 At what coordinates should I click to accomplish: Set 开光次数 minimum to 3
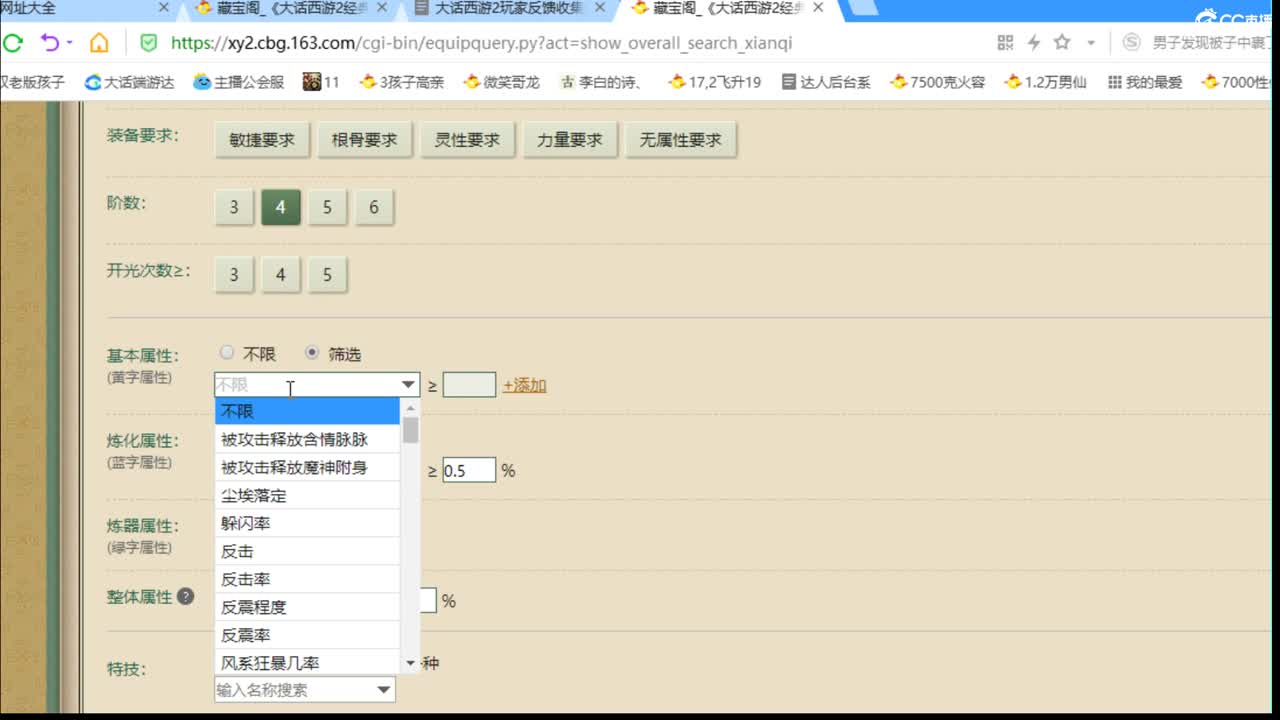[234, 275]
